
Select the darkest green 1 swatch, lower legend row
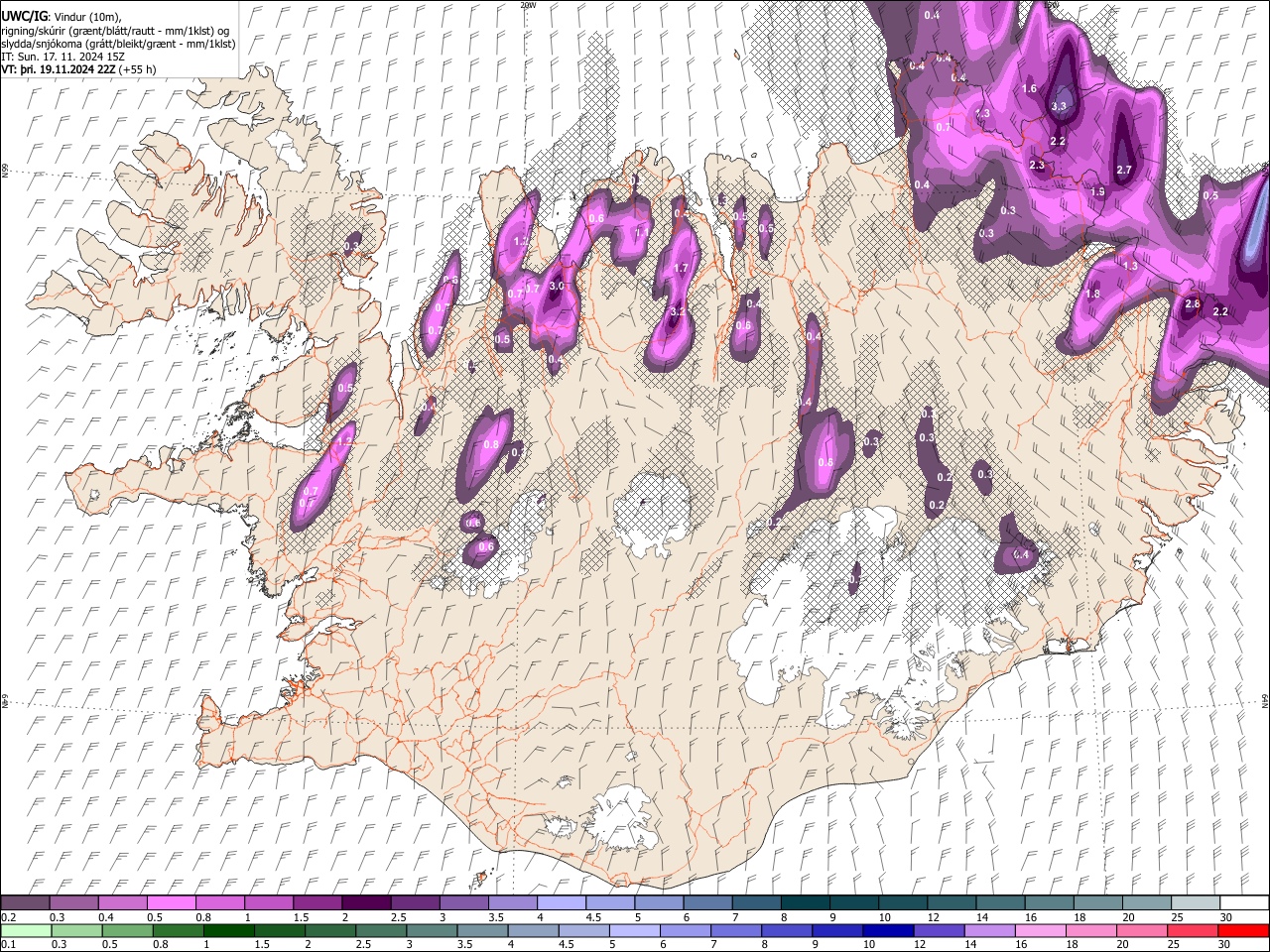228,930
